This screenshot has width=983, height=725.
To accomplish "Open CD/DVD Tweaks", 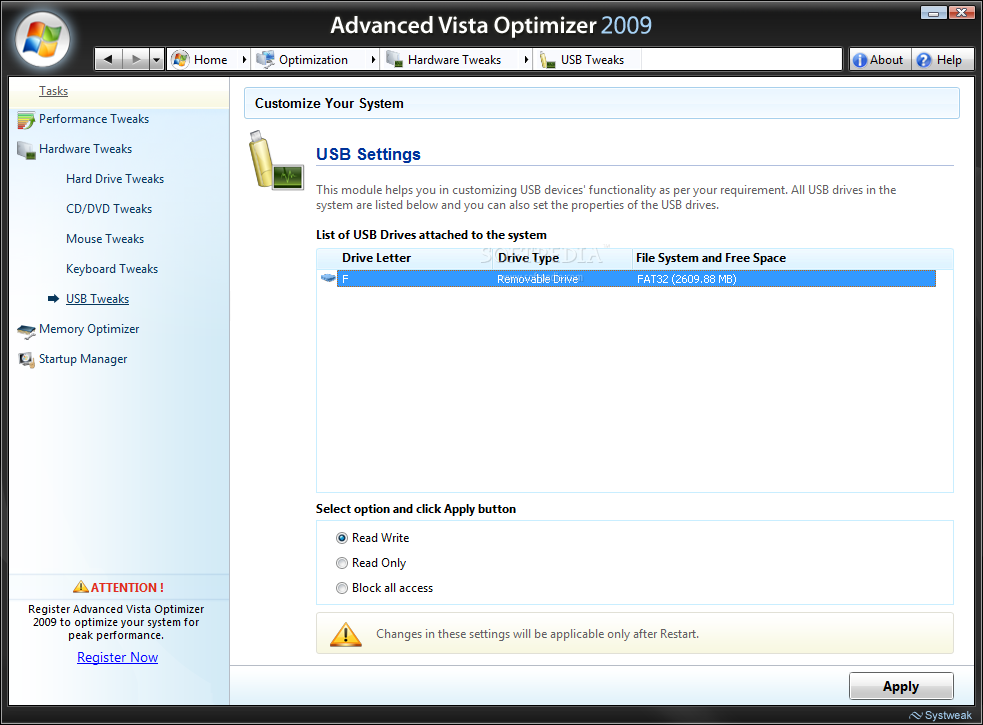I will tap(109, 209).
